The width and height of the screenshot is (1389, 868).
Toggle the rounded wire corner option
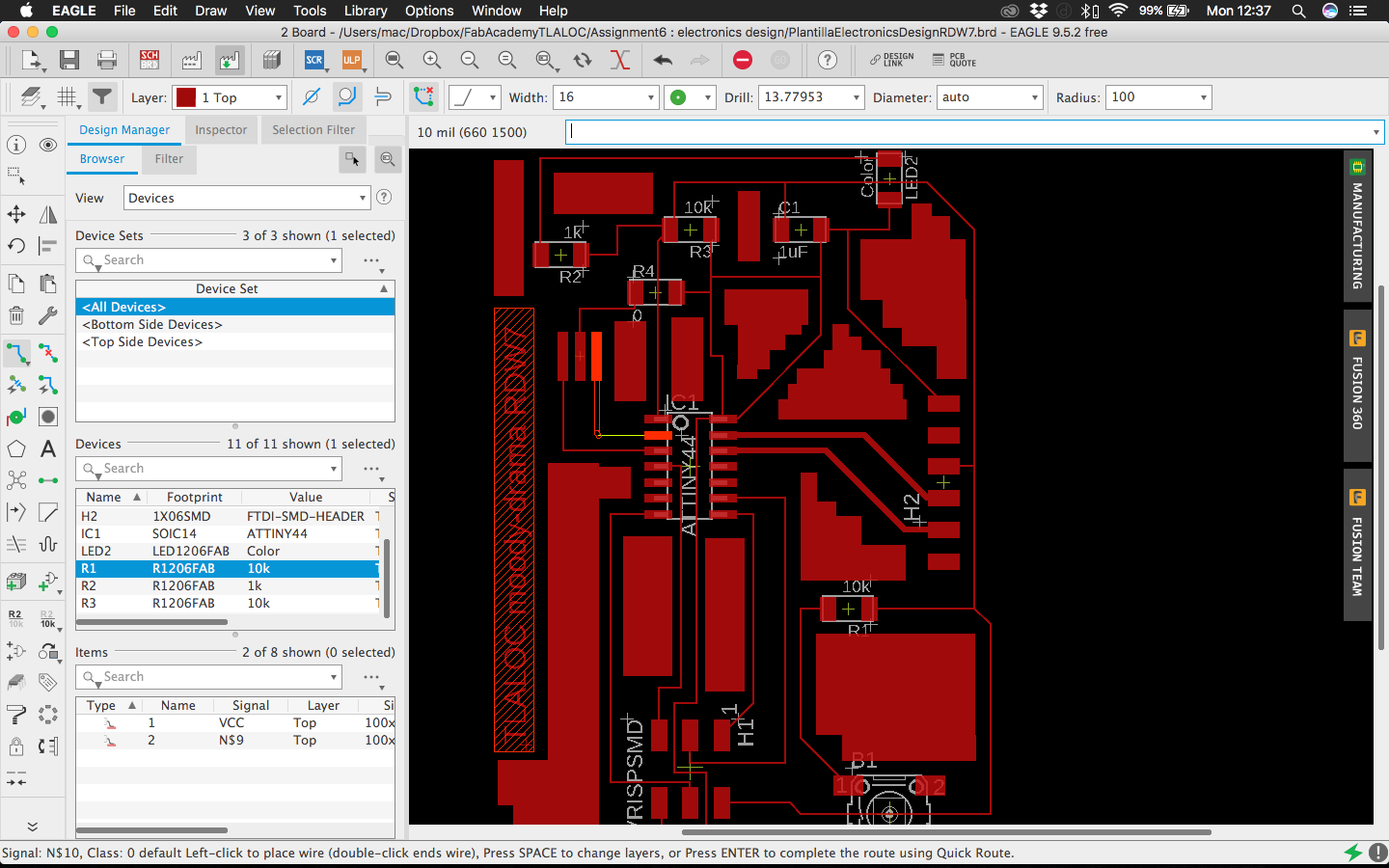pos(346,96)
